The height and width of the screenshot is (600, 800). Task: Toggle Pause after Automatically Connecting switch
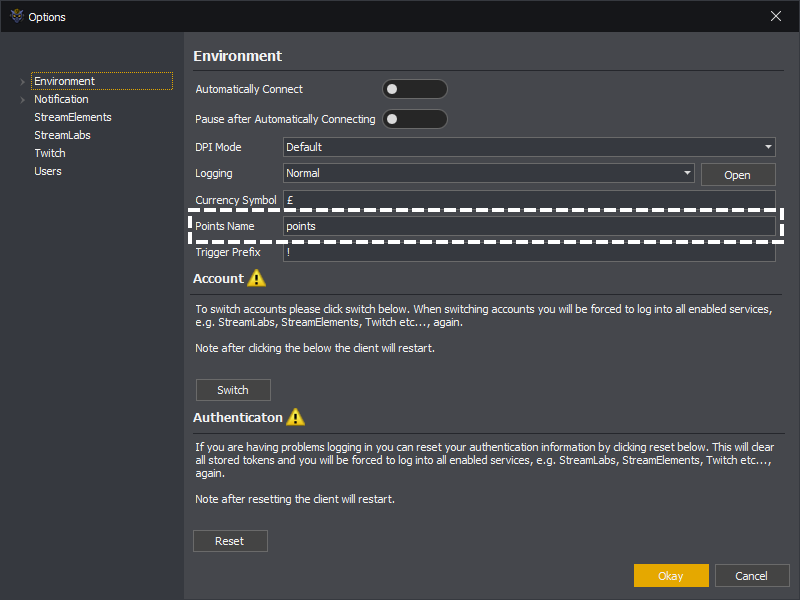415,119
